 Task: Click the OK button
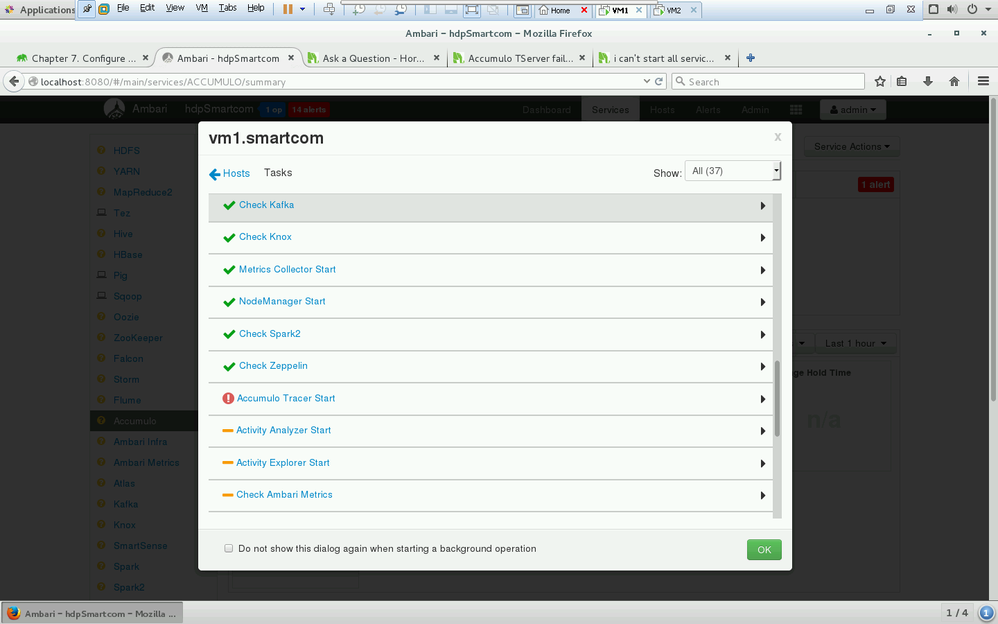tap(764, 550)
